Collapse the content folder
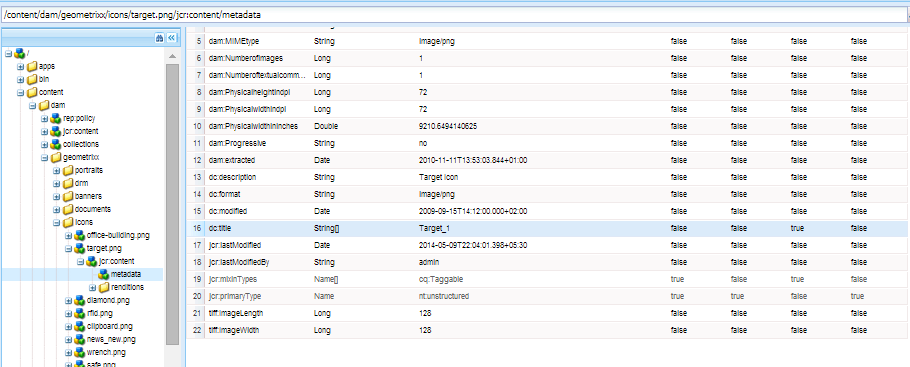This screenshot has width=910, height=367. [x=20, y=92]
